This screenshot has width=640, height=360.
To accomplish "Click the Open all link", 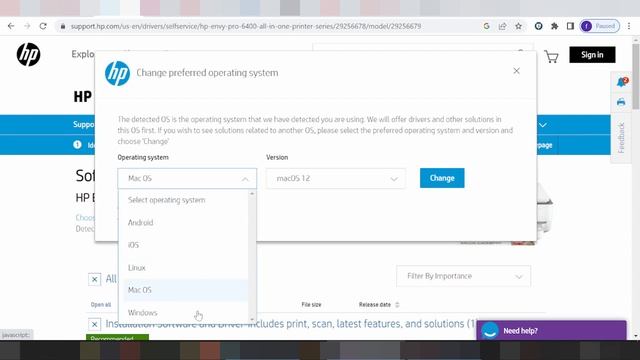I will (101, 304).
